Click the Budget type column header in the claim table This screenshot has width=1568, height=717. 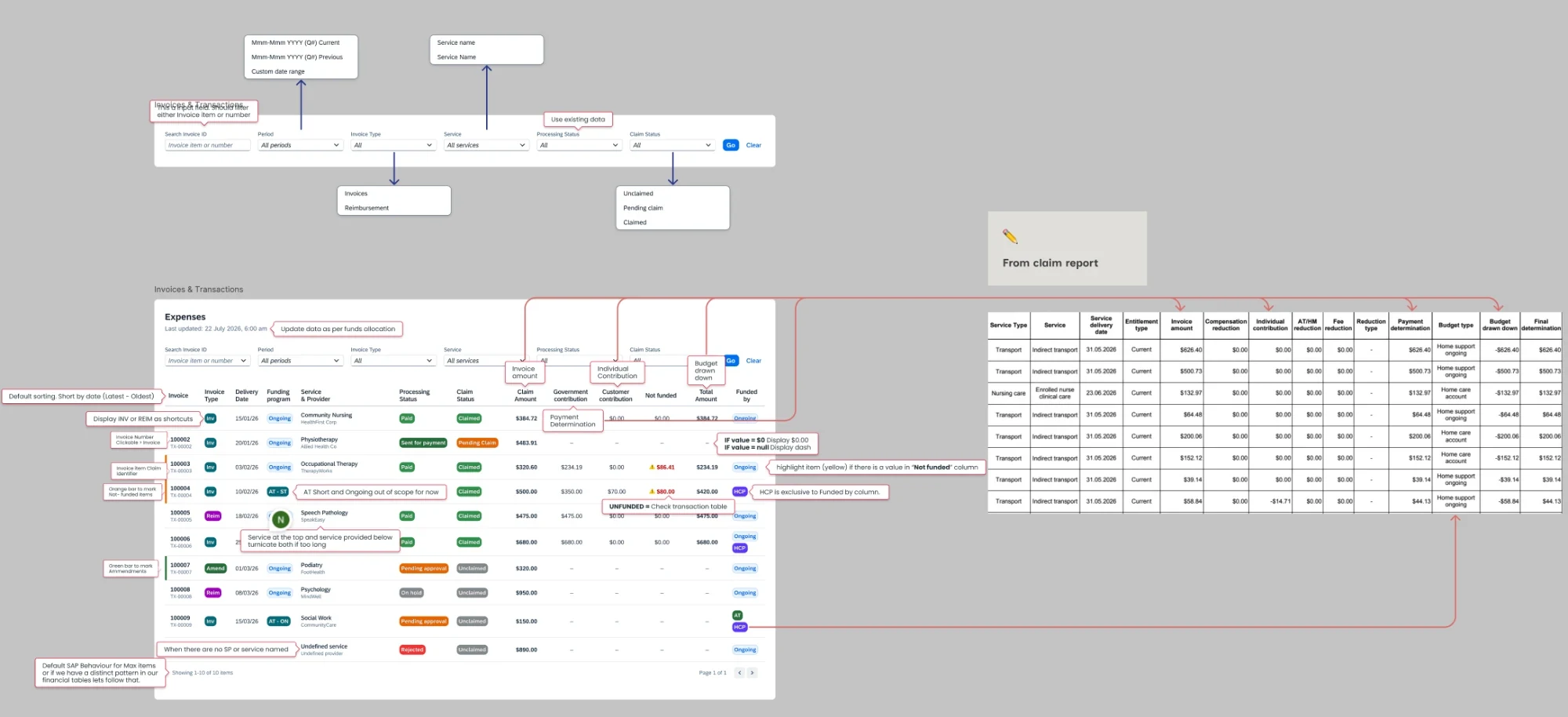click(1455, 325)
